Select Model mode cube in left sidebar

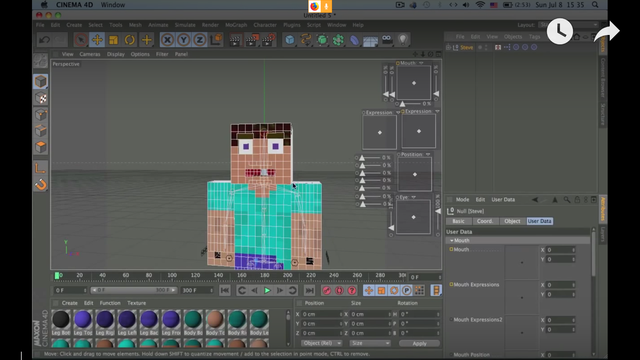tap(40, 82)
